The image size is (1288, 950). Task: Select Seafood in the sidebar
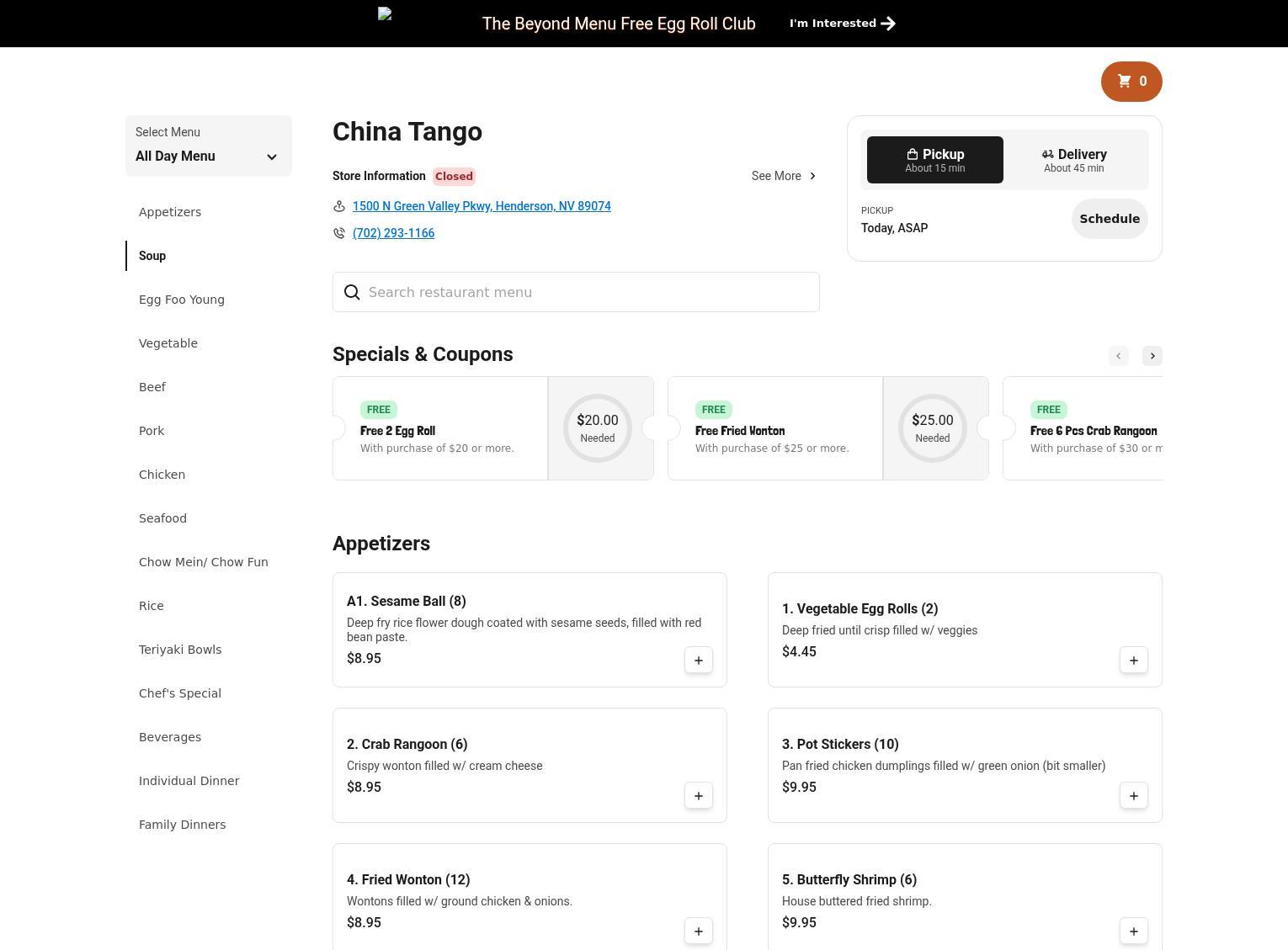click(162, 518)
